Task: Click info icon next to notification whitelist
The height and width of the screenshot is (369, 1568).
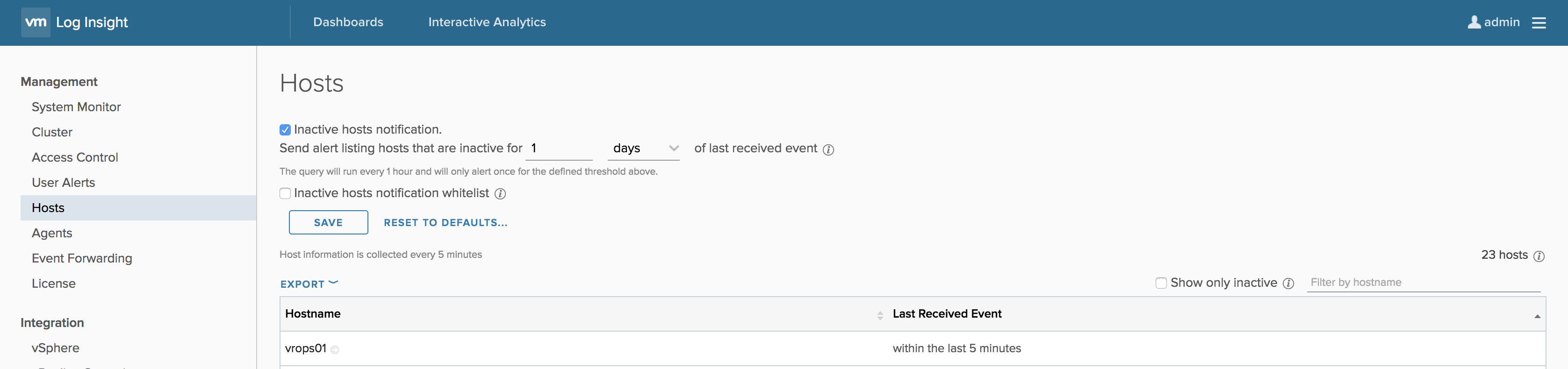Action: click(500, 194)
